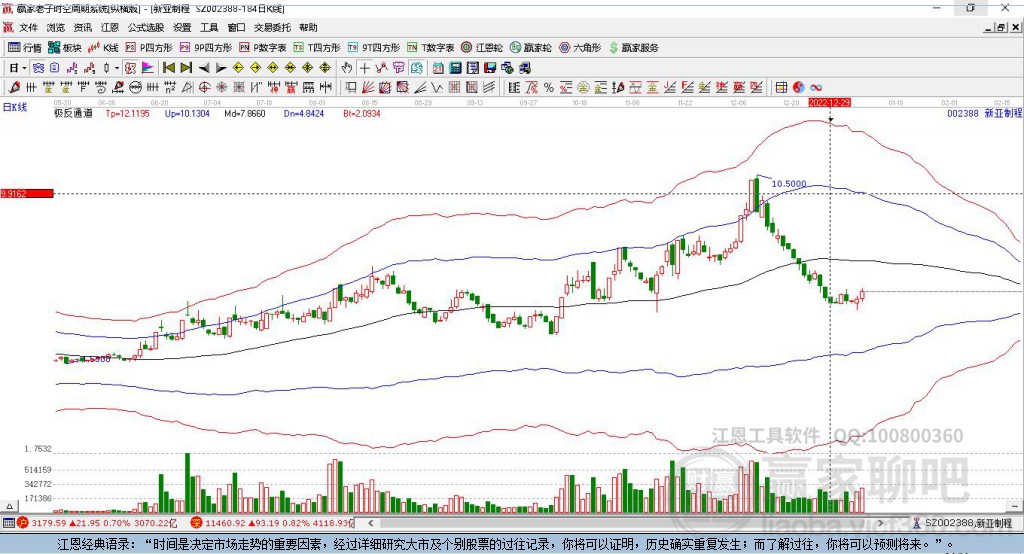Click the pink flag chart icon

click(148, 68)
